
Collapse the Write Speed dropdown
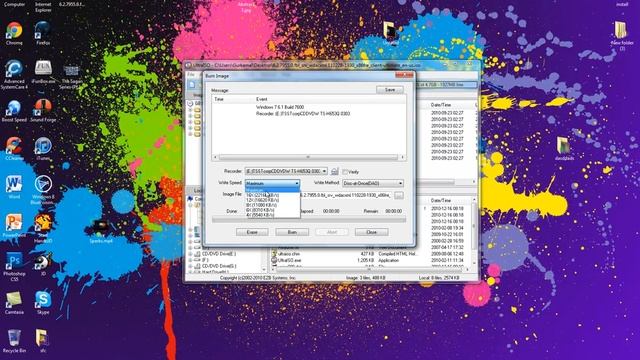[272, 183]
